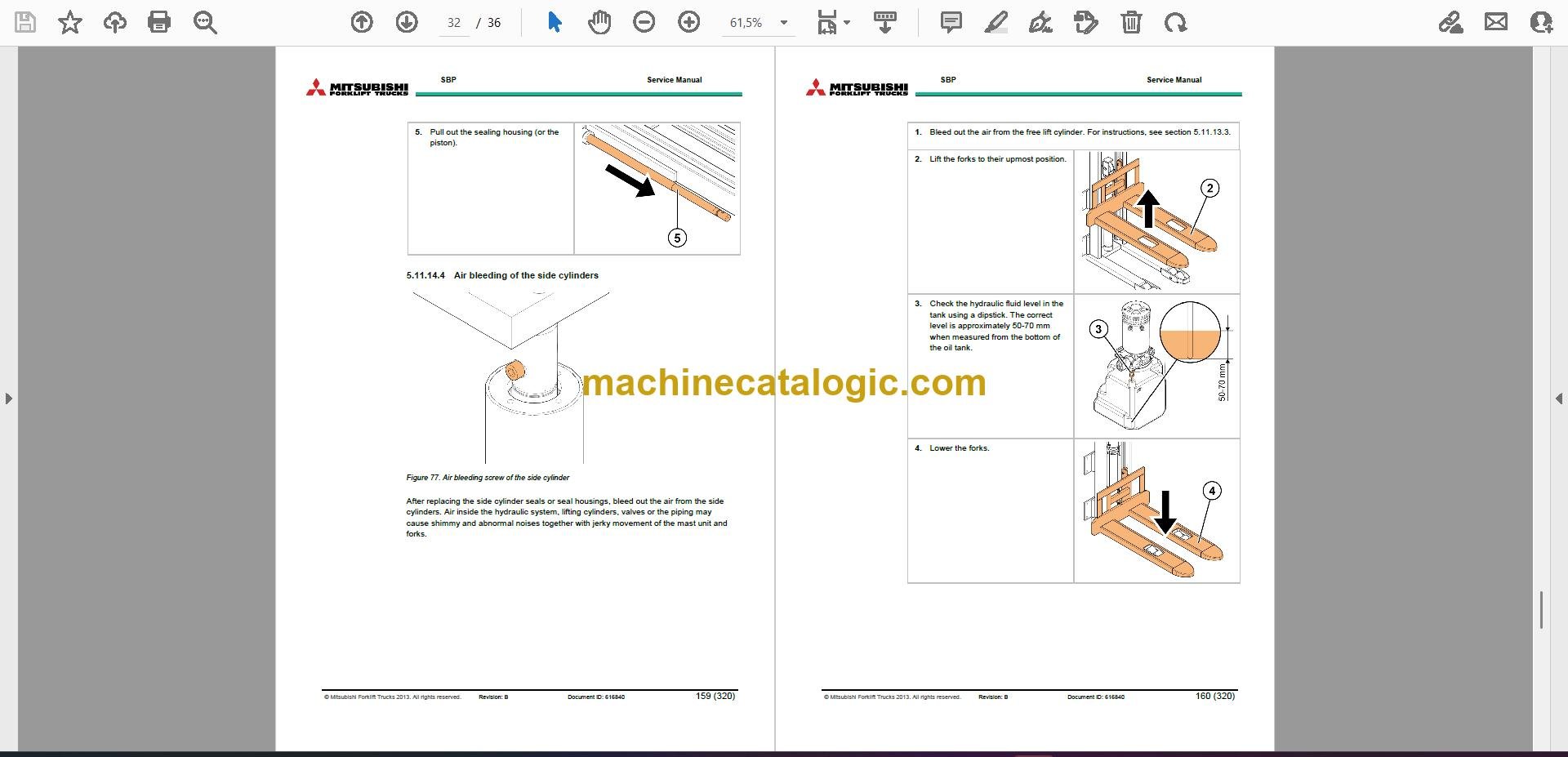This screenshot has height=757, width=1568.
Task: Select text 'Pull out the sealing housing'
Action: [x=481, y=132]
